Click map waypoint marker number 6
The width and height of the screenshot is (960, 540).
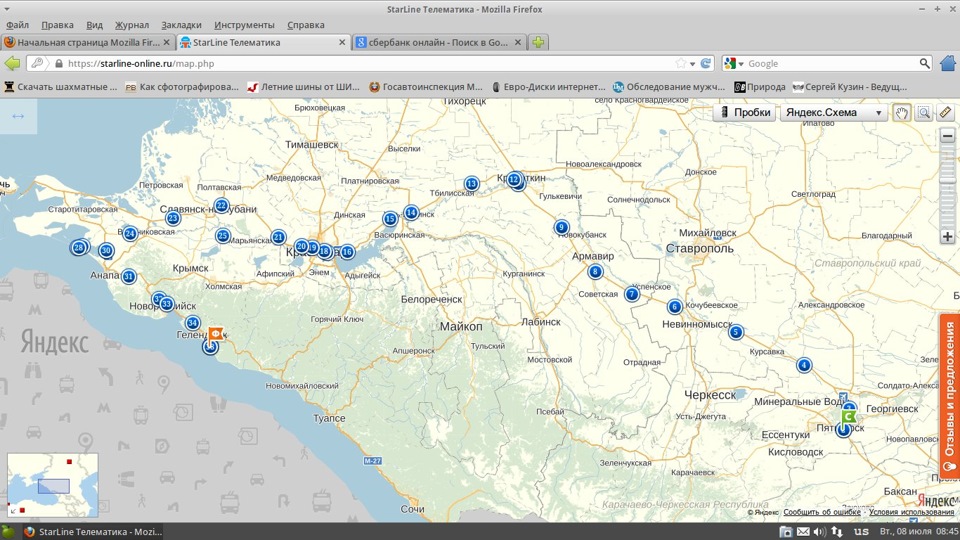[x=675, y=306]
